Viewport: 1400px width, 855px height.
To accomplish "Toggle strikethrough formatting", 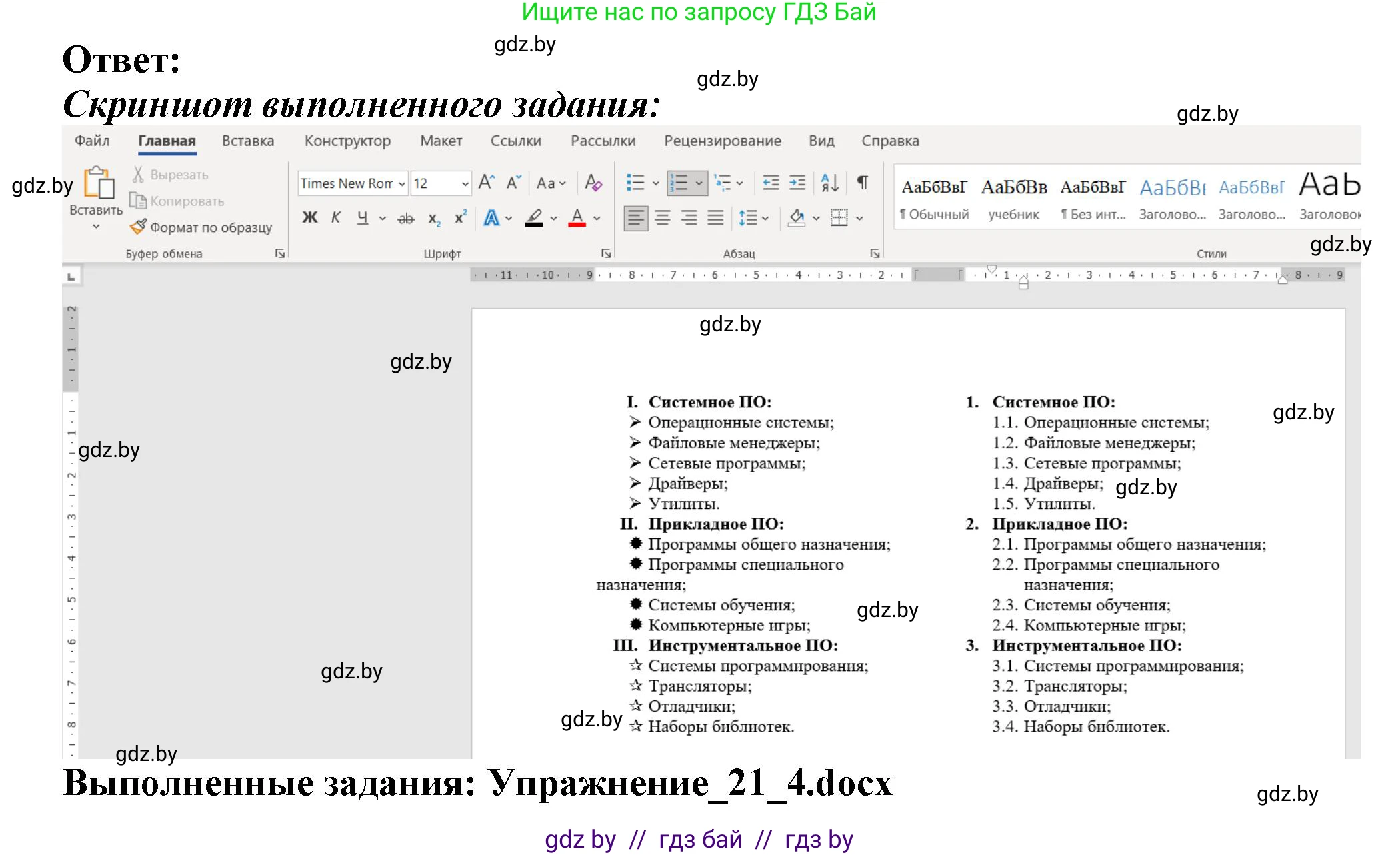I will 405,217.
